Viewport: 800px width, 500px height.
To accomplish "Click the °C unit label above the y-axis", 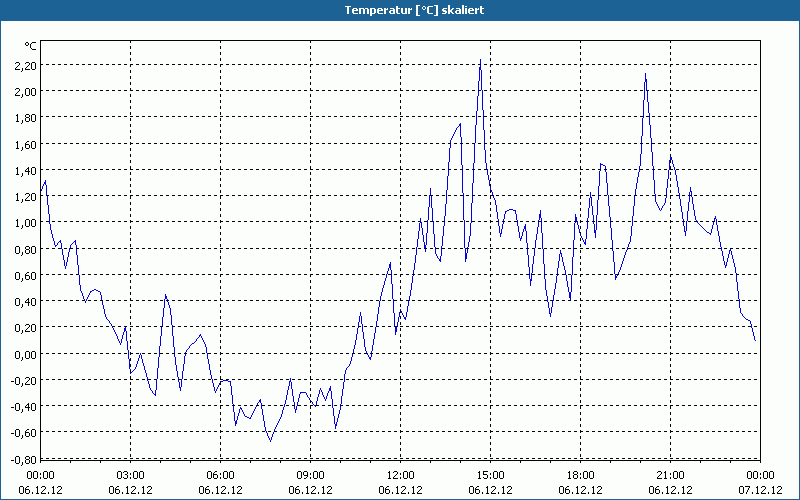I will pos(31,46).
